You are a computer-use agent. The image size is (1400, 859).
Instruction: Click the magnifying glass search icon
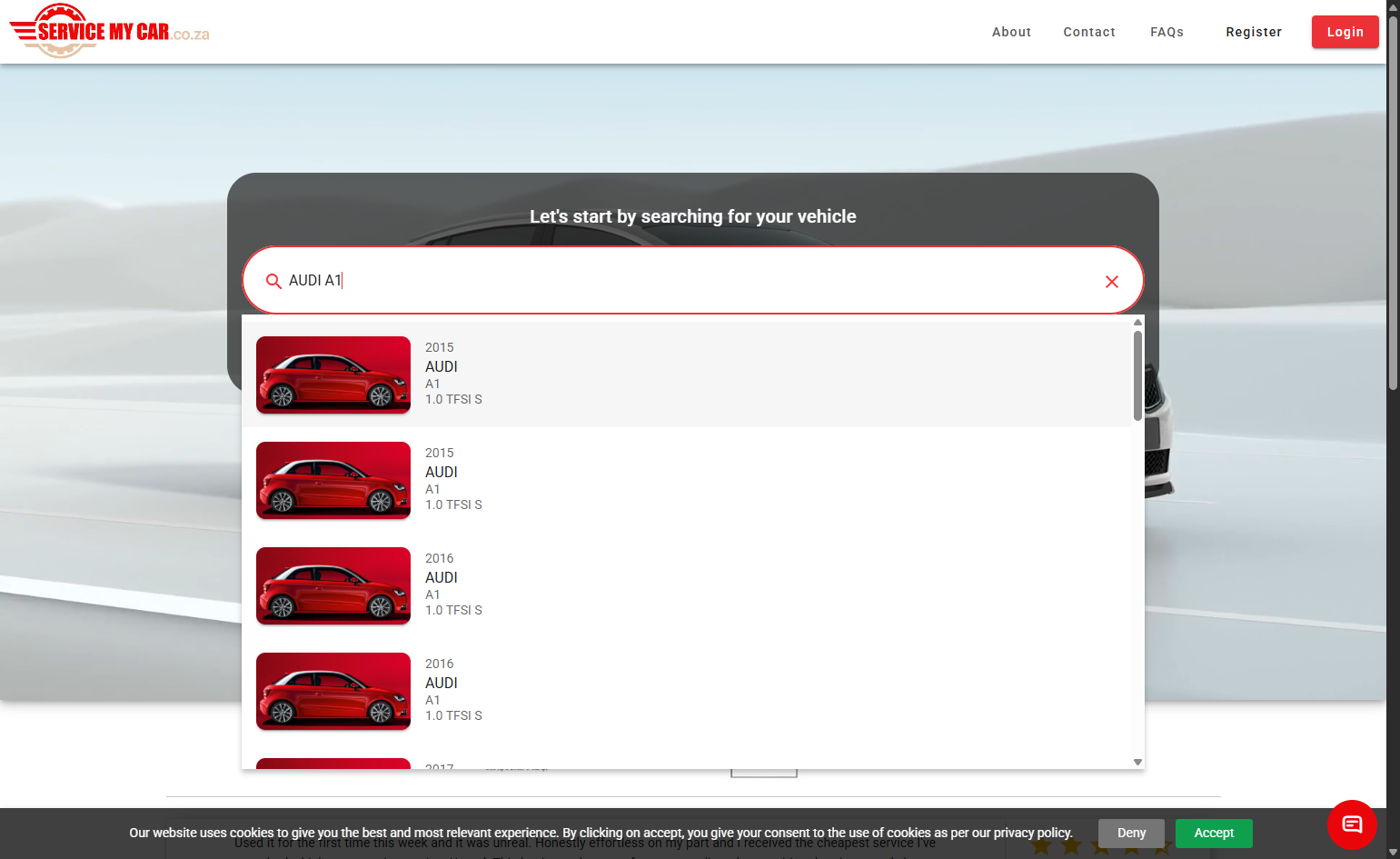point(273,281)
